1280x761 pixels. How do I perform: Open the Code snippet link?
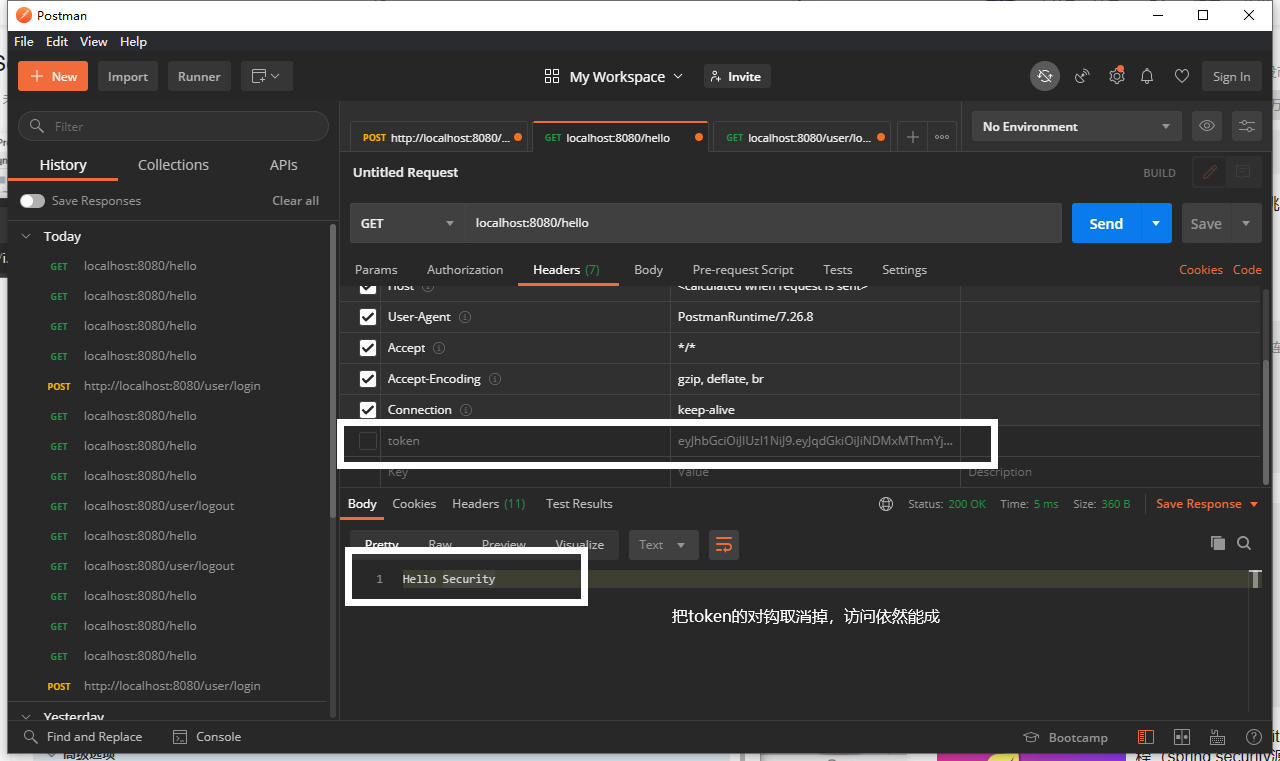pyautogui.click(x=1247, y=270)
